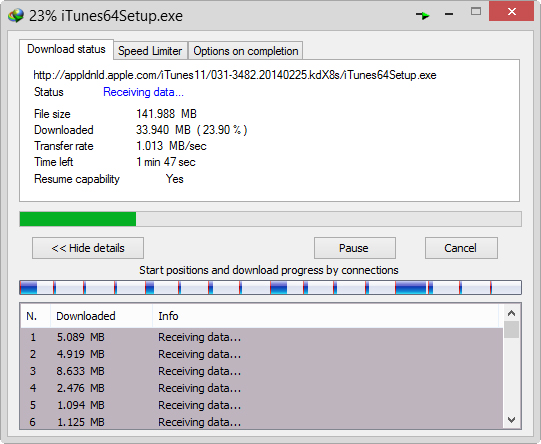Click the transfer rate value 1.013 MB/sec
This screenshot has height=444, width=541.
point(171,146)
